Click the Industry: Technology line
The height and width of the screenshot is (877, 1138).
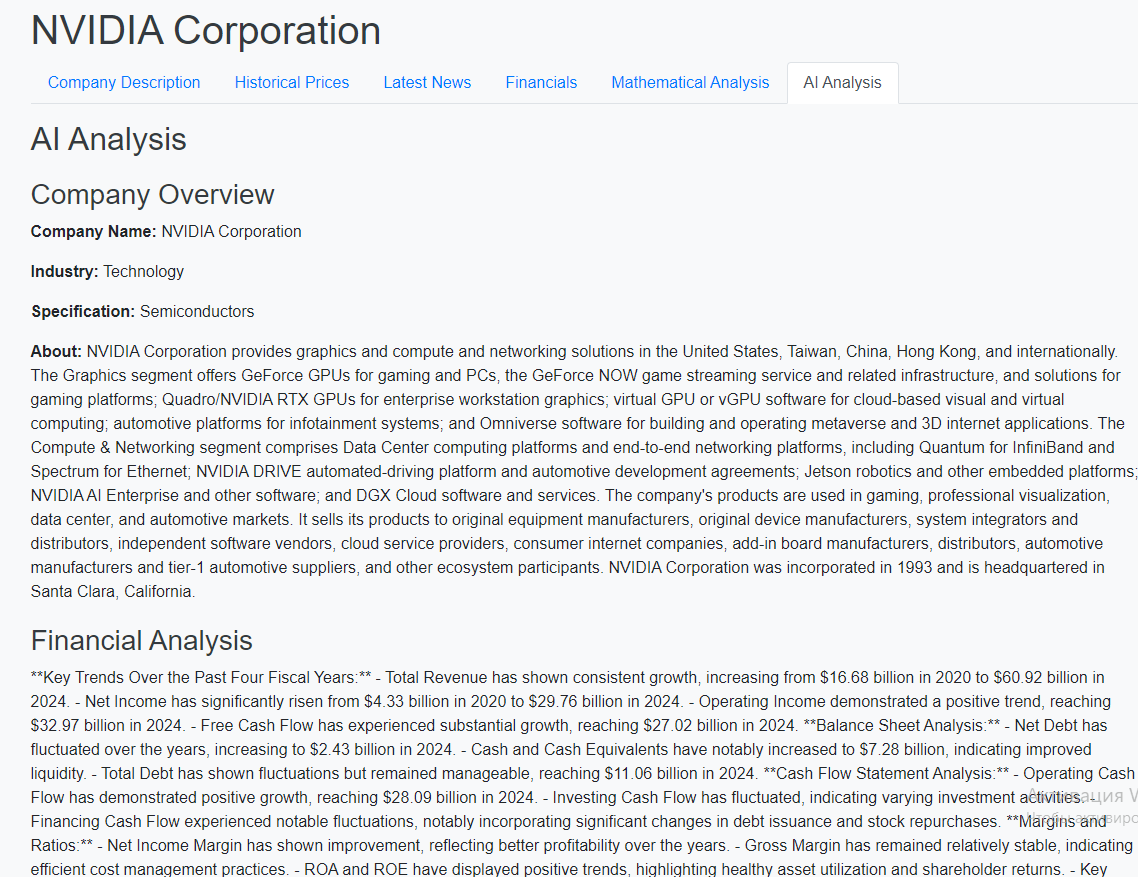tap(107, 272)
